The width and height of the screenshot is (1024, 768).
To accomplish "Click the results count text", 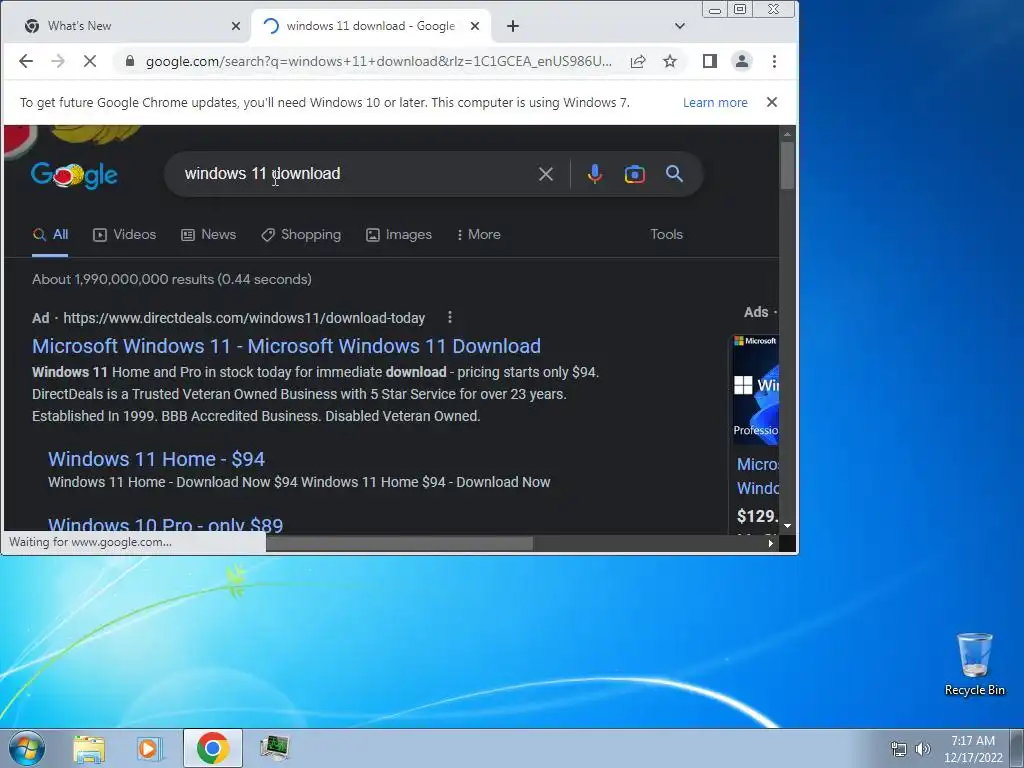I will point(172,280).
